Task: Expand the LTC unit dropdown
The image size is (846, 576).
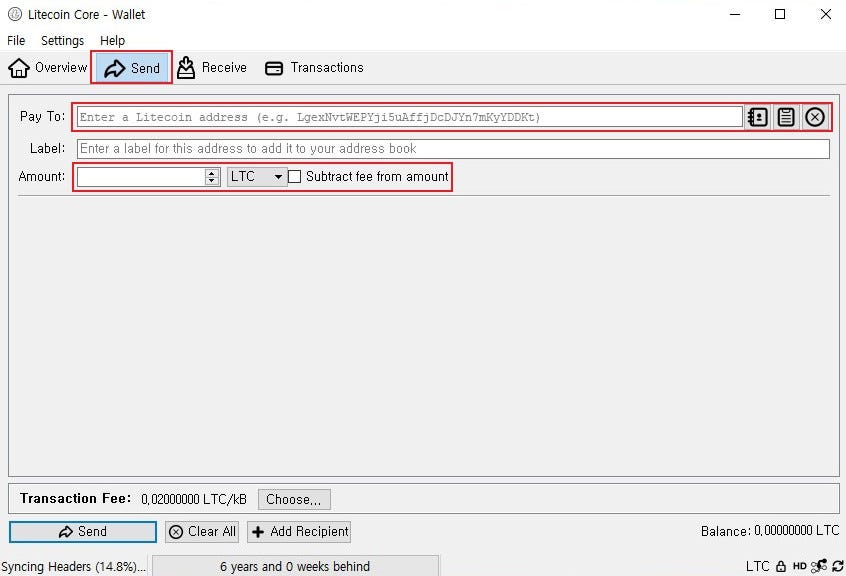Action: point(257,176)
